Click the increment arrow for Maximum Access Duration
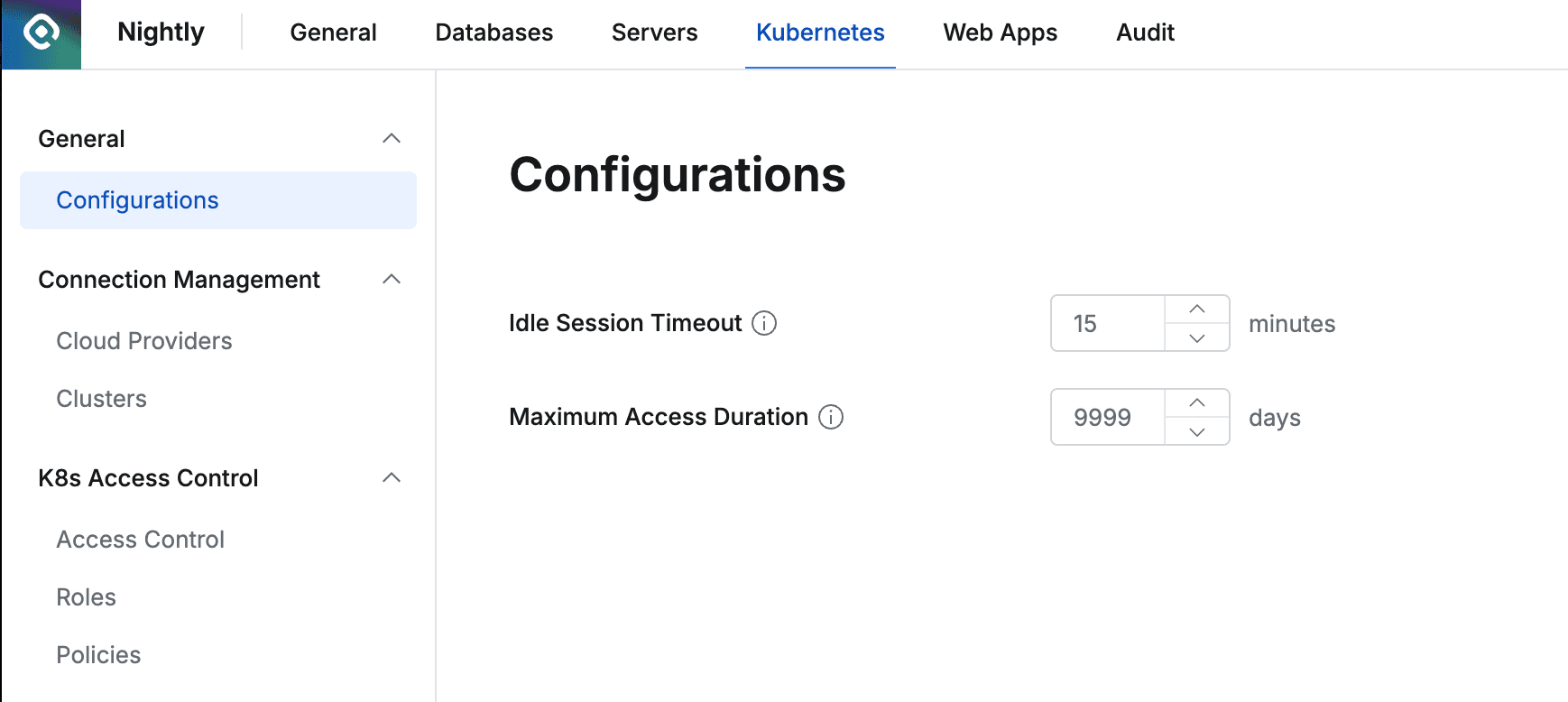 1197,402
